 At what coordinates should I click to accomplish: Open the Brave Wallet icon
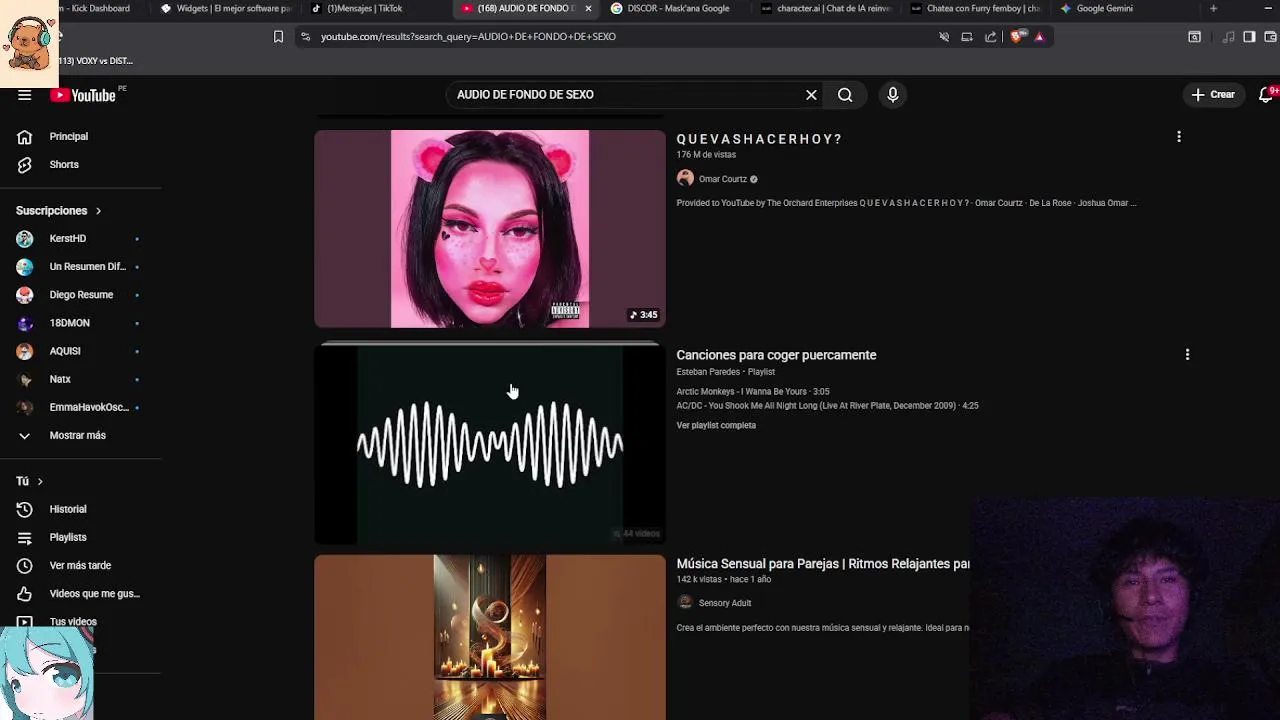pyautogui.click(x=1271, y=37)
